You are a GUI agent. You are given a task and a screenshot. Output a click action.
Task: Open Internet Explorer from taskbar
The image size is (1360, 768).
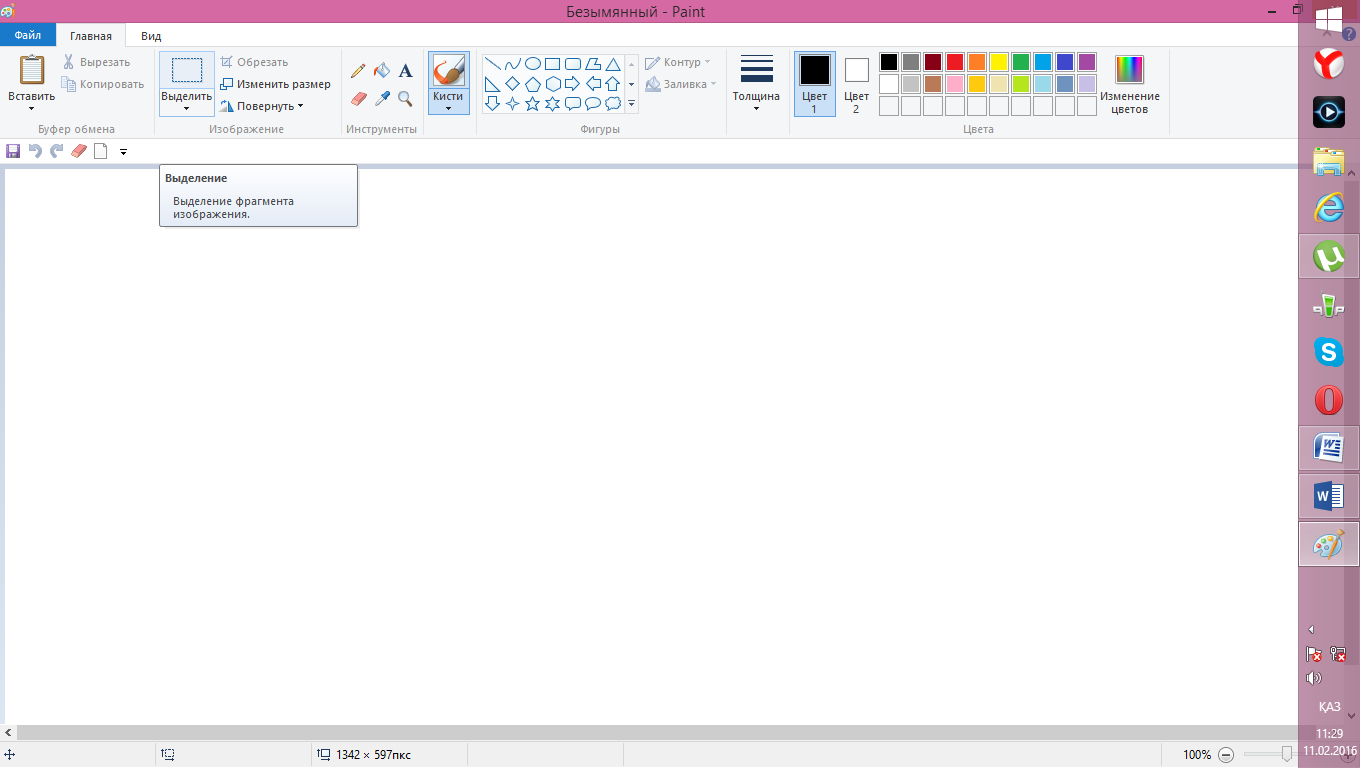pyautogui.click(x=1328, y=208)
